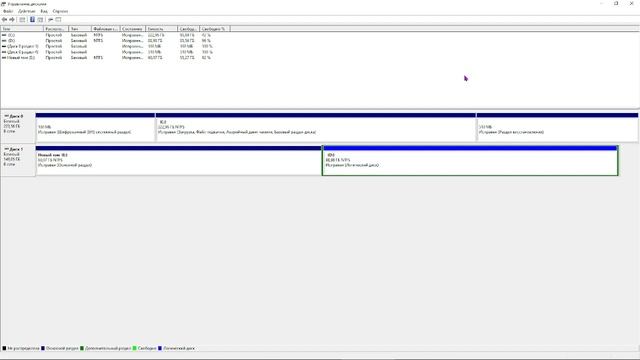Sort by the Тип column header
The height and width of the screenshot is (360, 640).
80,29
